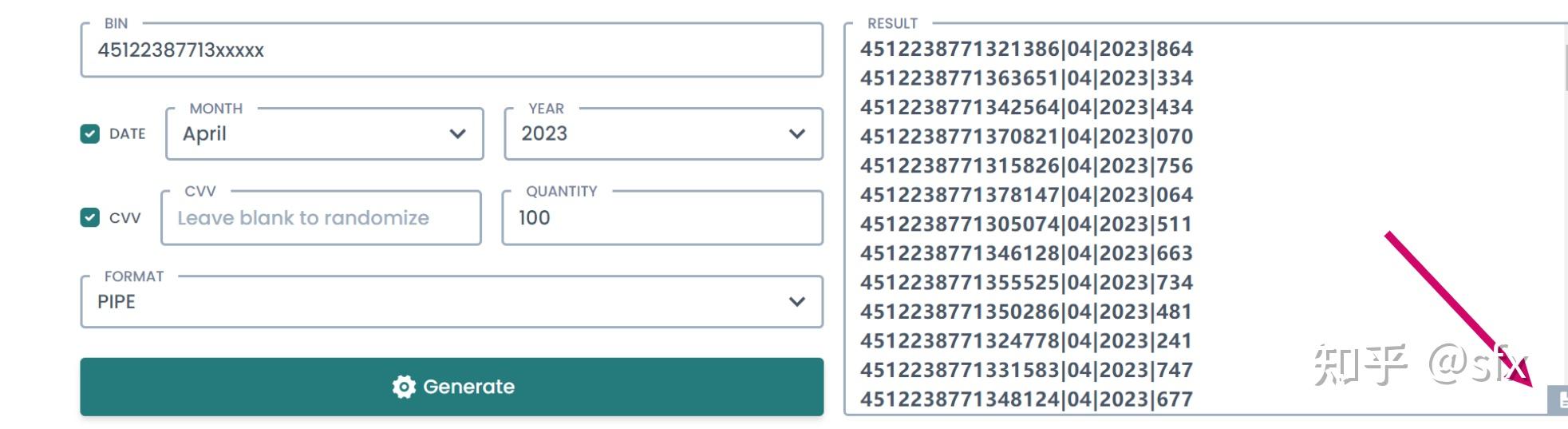Viewport: 1568px width, 429px height.
Task: Click the card row ending in 481
Action: [1026, 312]
